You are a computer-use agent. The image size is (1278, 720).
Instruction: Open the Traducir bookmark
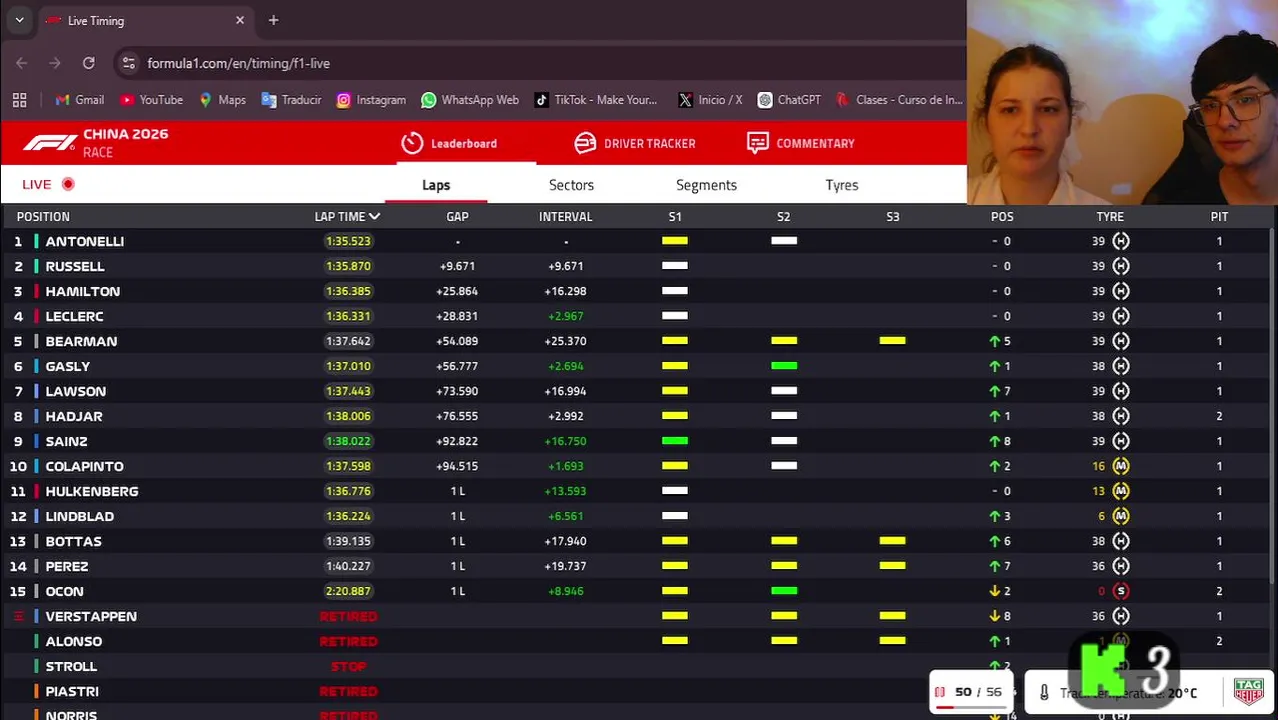click(x=291, y=100)
